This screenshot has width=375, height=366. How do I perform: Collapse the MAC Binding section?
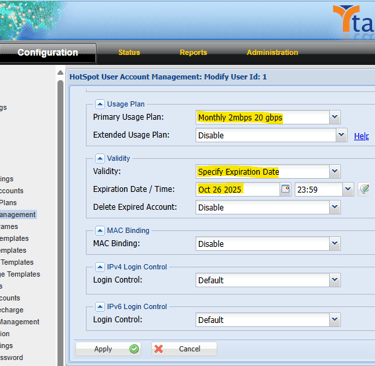tap(100, 230)
